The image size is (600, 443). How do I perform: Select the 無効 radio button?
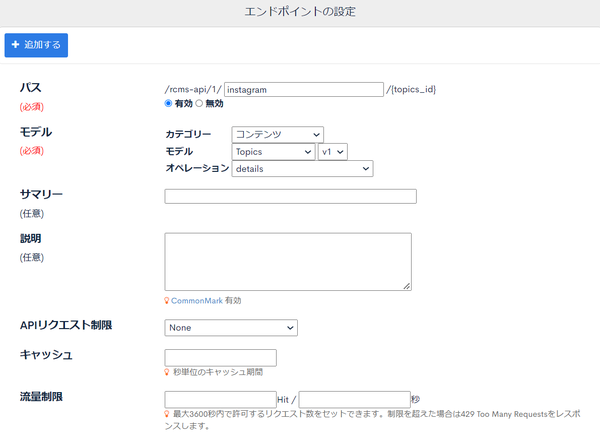(x=199, y=103)
